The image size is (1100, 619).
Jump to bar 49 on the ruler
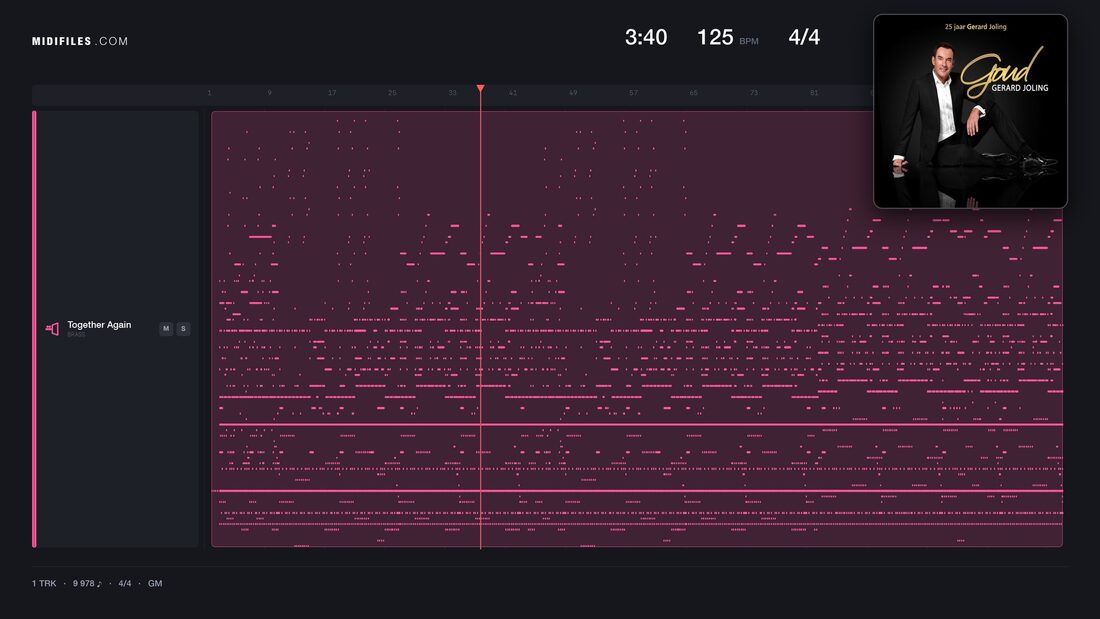573,93
